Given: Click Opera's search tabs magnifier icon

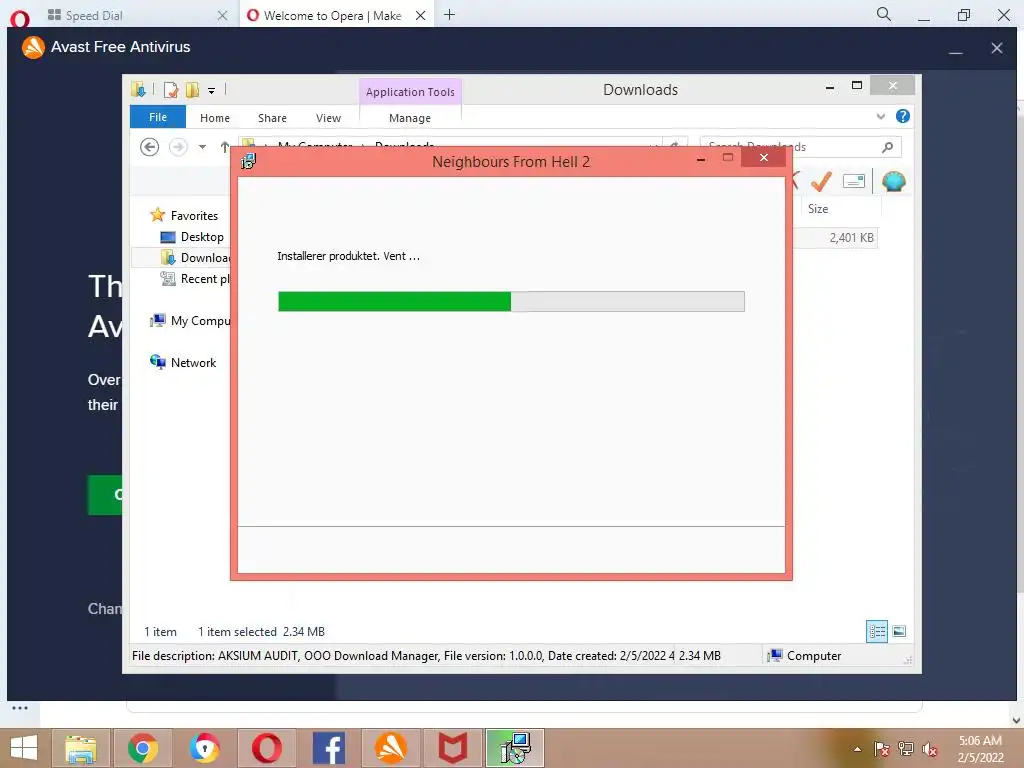Looking at the screenshot, I should pos(883,14).
